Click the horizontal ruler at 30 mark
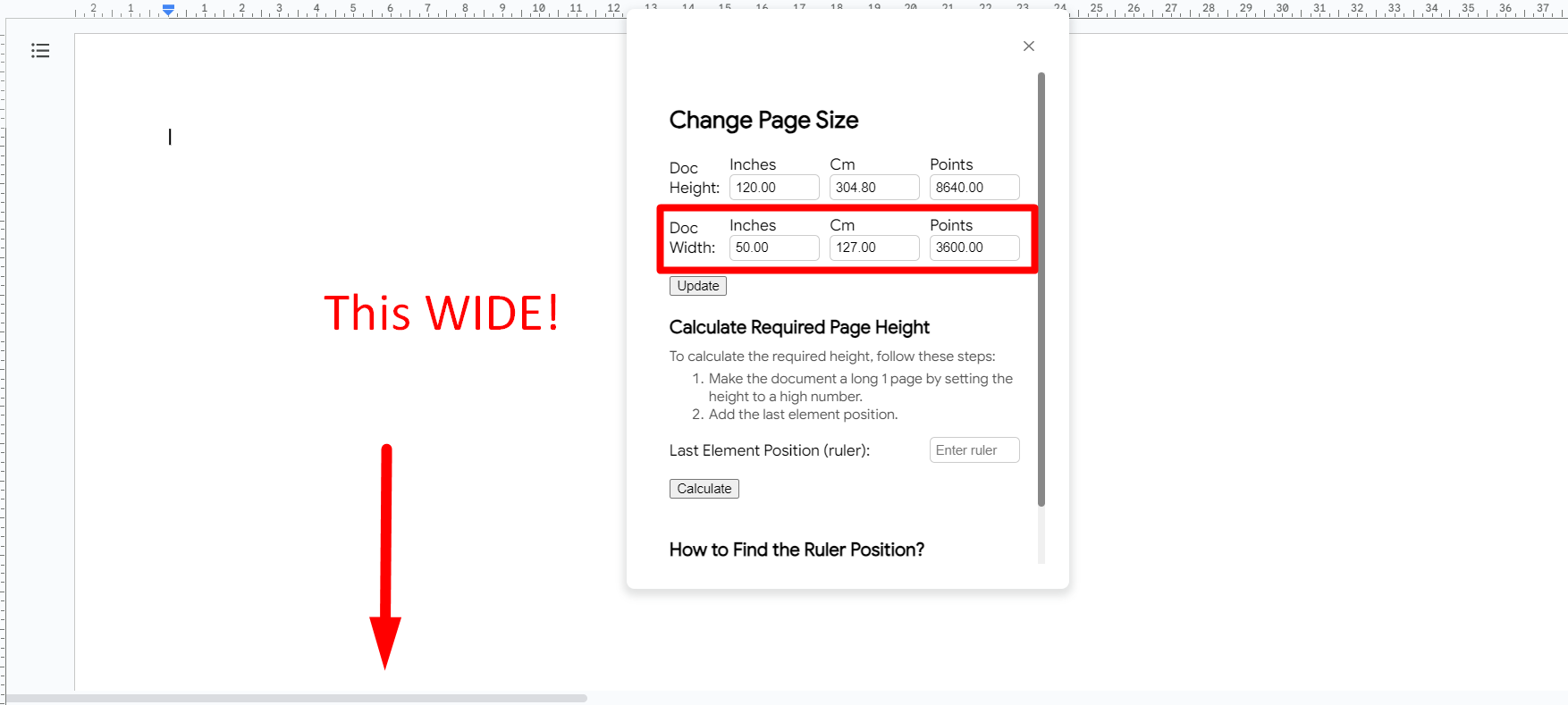 click(1282, 8)
